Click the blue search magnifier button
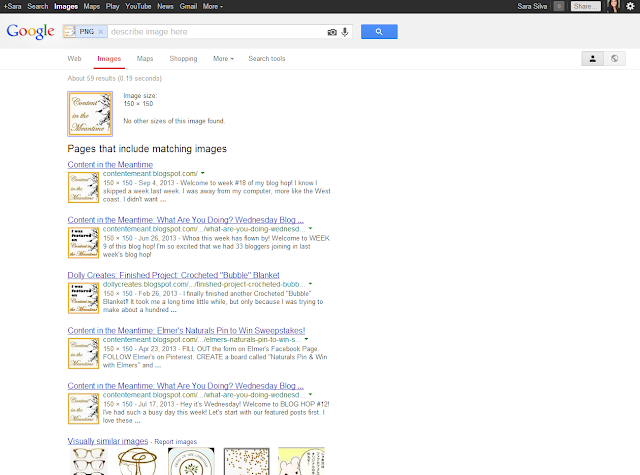640x475 pixels. coord(379,31)
